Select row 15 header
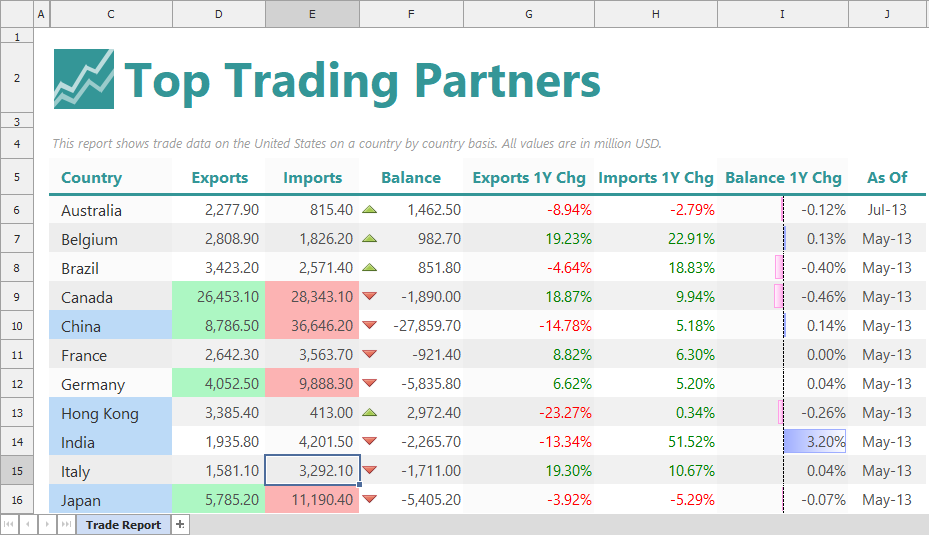The width and height of the screenshot is (929, 535). [17, 470]
